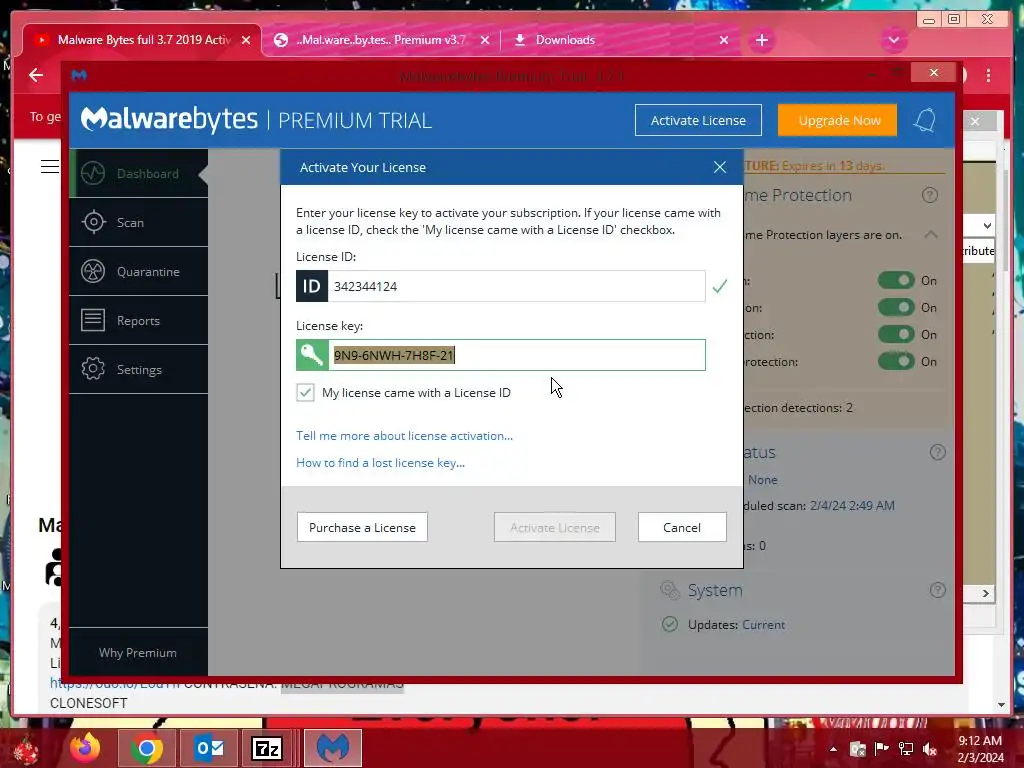
Task: Open the Reports section in sidebar
Action: tap(138, 321)
